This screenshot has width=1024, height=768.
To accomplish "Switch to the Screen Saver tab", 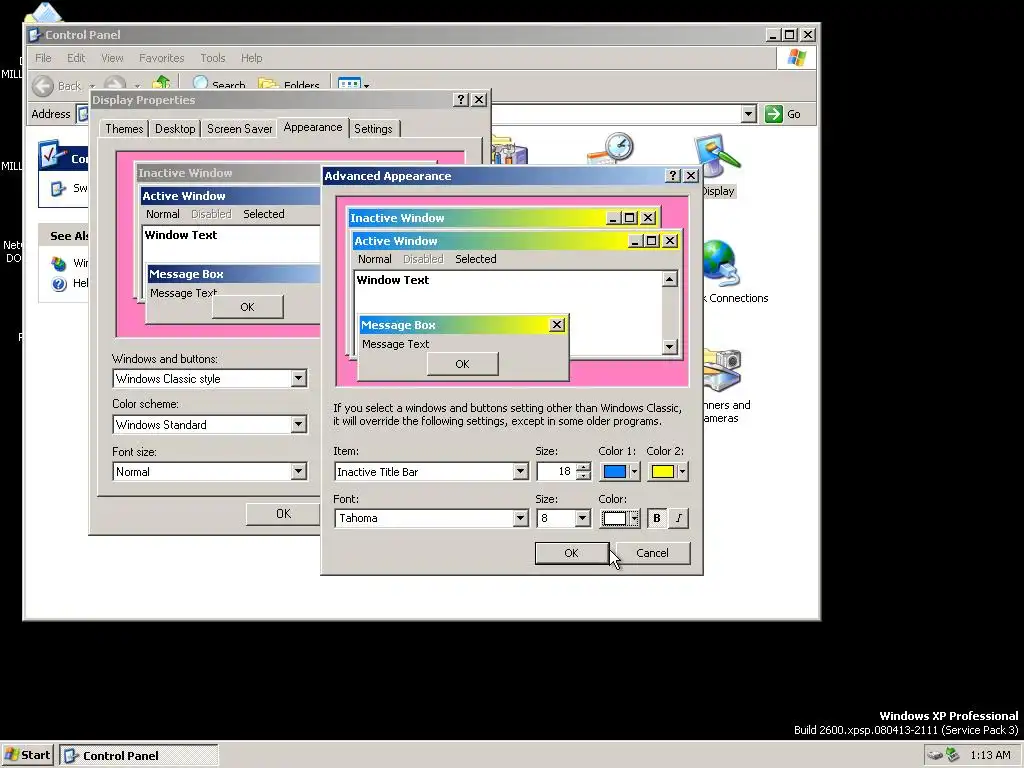I will [240, 129].
